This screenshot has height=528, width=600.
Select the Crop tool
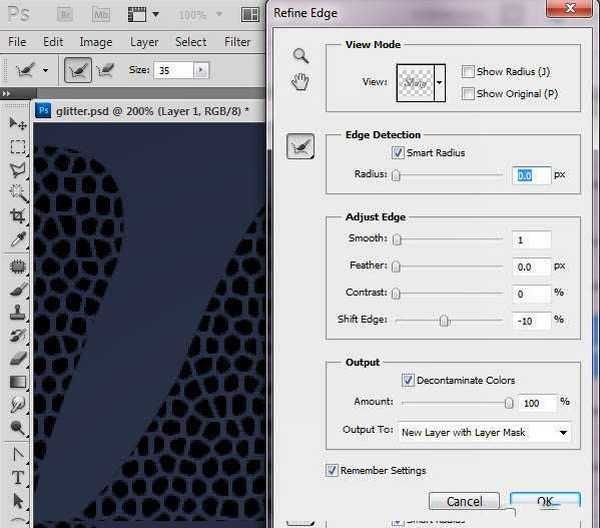click(x=17, y=217)
